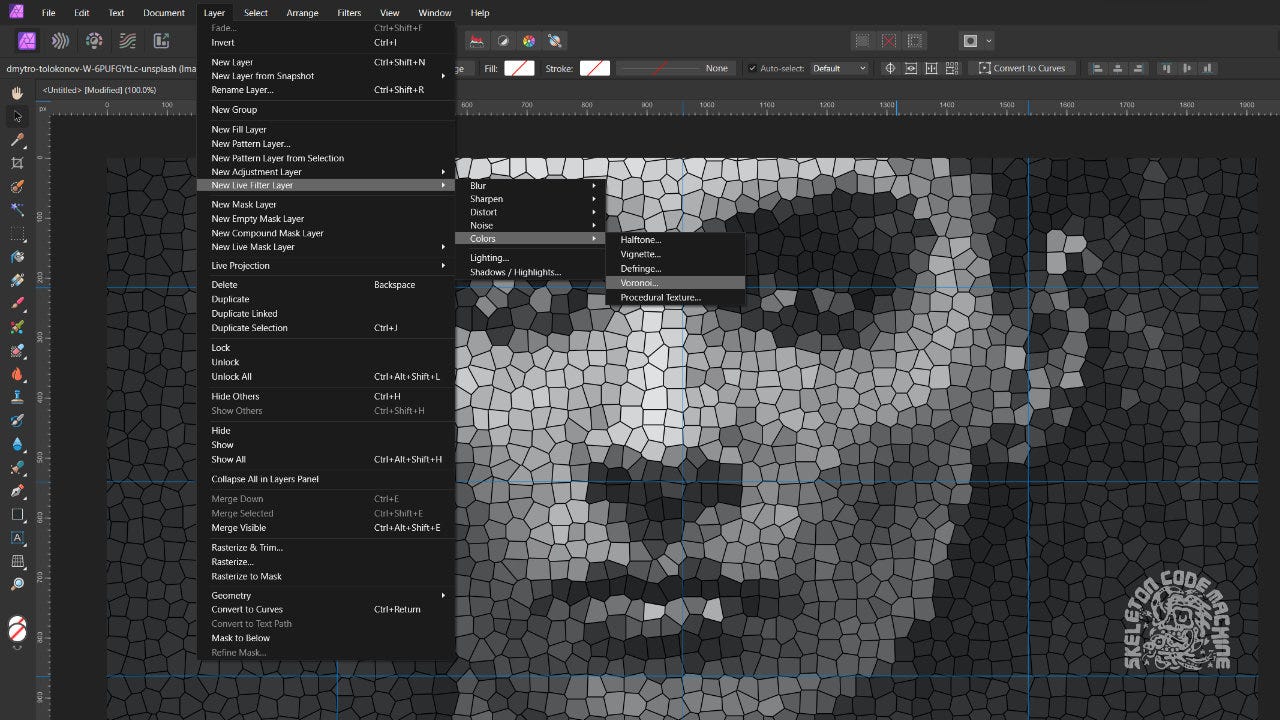This screenshot has height=720, width=1280.
Task: Select the Color Picker tool
Action: click(17, 140)
